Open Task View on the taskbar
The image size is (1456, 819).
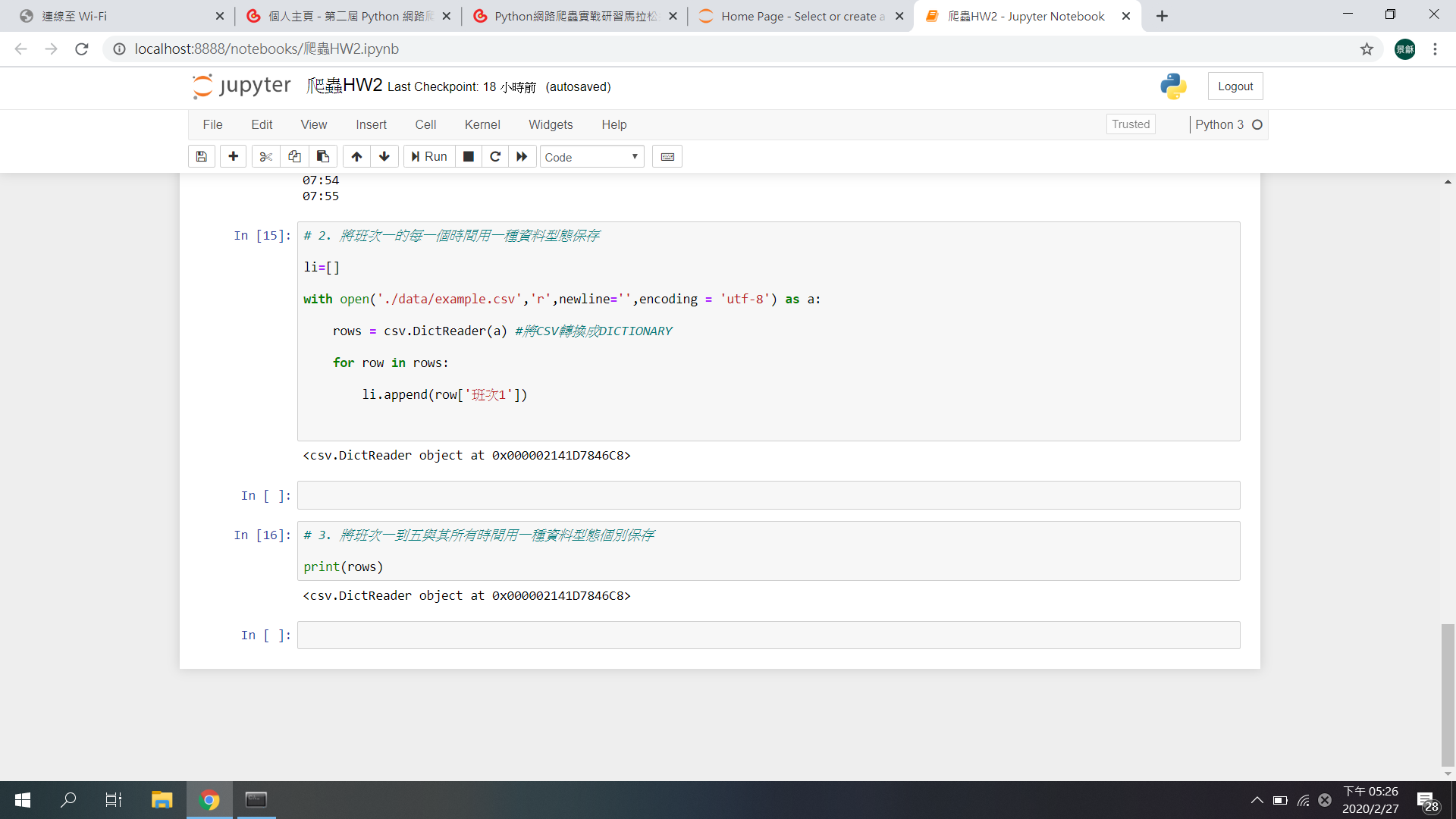[x=114, y=800]
